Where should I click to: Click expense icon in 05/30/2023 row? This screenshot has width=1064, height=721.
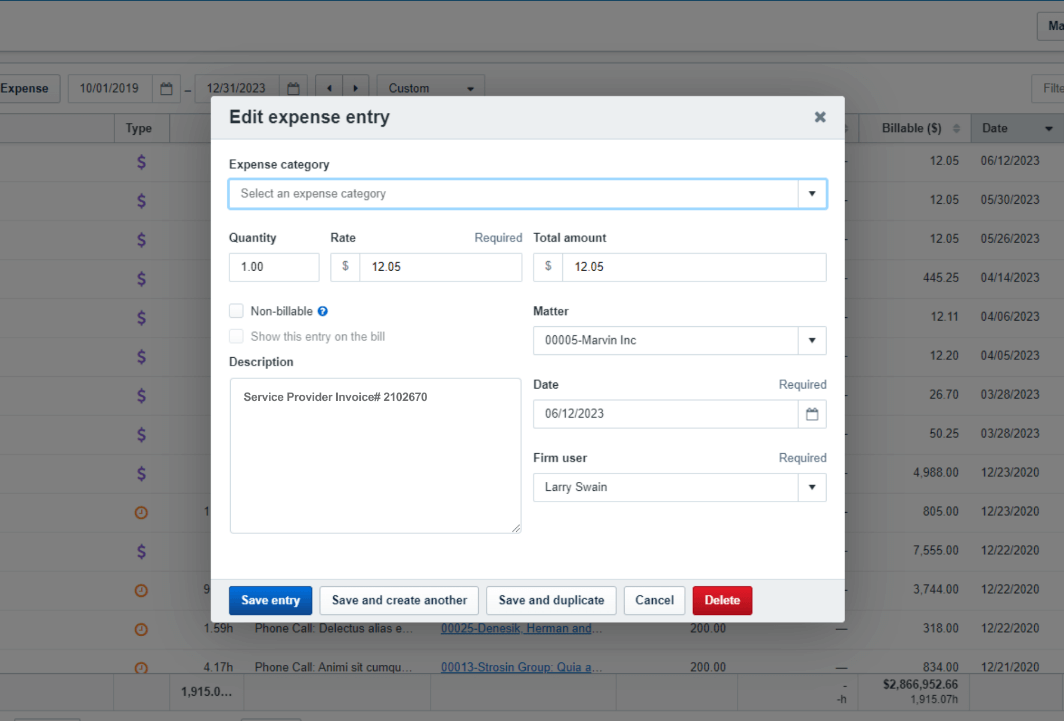(x=141, y=201)
